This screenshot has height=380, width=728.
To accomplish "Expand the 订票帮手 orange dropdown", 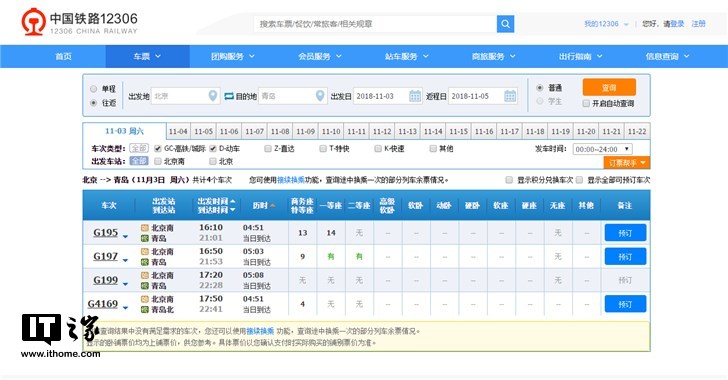I will click(627, 163).
